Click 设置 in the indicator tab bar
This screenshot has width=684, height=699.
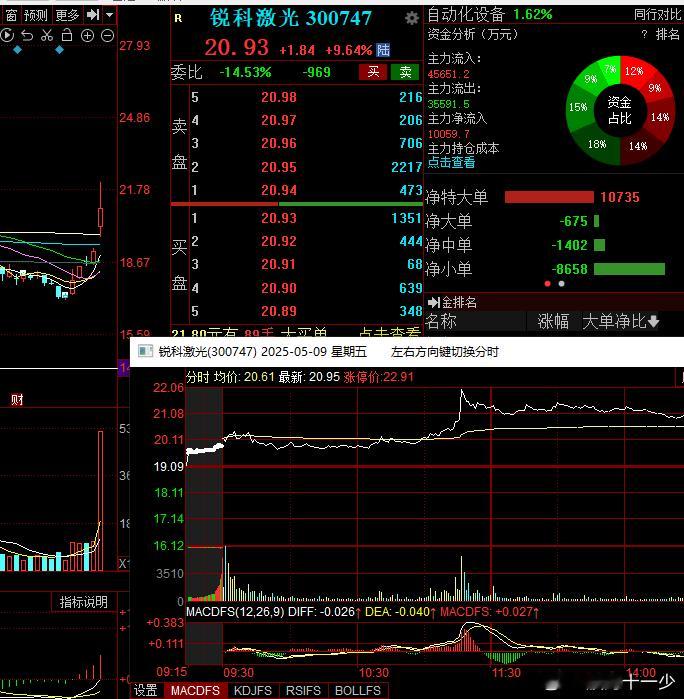[146, 690]
